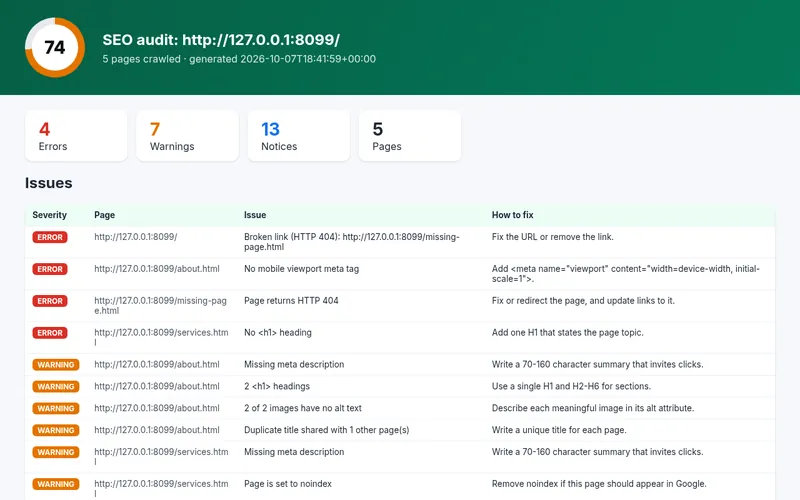The width and height of the screenshot is (800, 500).
Task: Click 'Missing meta description' issue in the services.html row
Action: 294,452
